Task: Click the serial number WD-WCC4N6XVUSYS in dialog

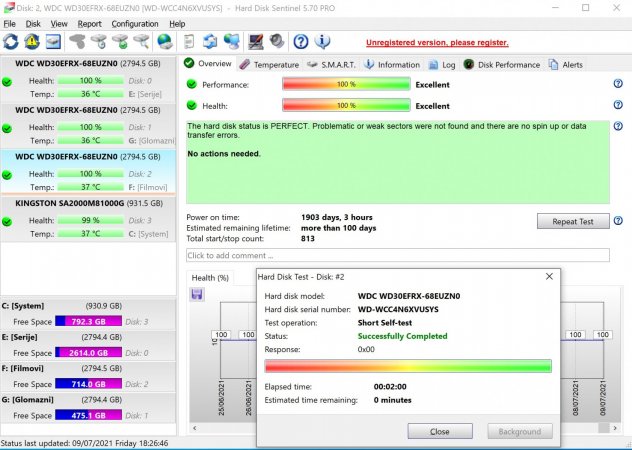Action: [x=398, y=310]
